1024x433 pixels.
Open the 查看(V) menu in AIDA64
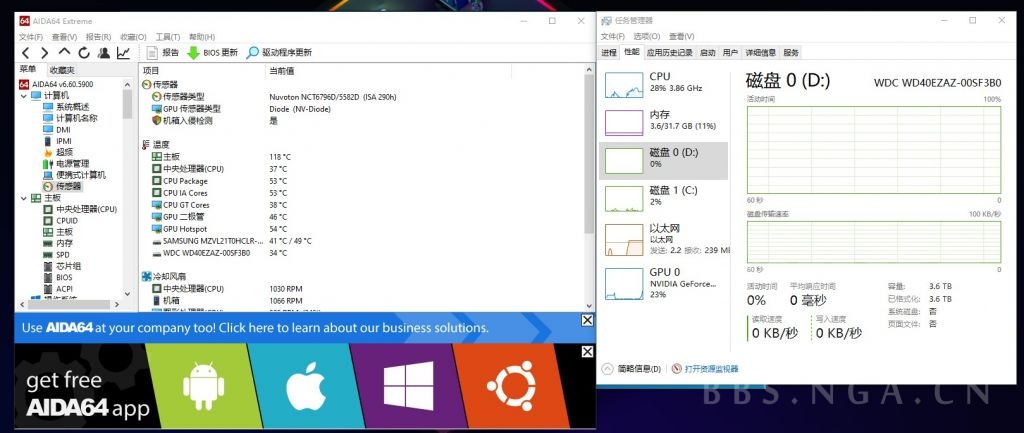pyautogui.click(x=64, y=37)
